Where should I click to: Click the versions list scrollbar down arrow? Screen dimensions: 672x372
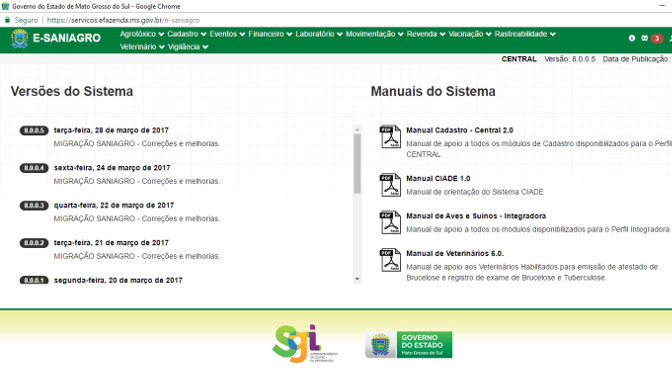pyautogui.click(x=357, y=279)
